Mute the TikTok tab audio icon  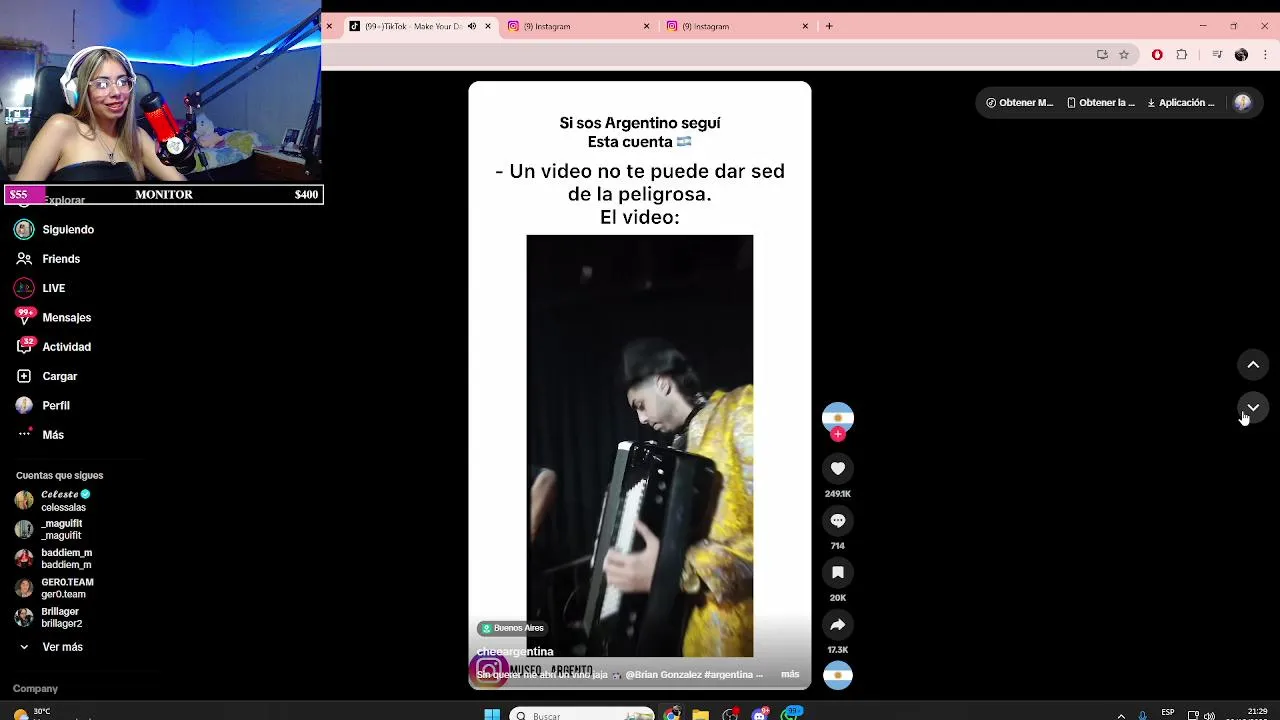[x=472, y=26]
